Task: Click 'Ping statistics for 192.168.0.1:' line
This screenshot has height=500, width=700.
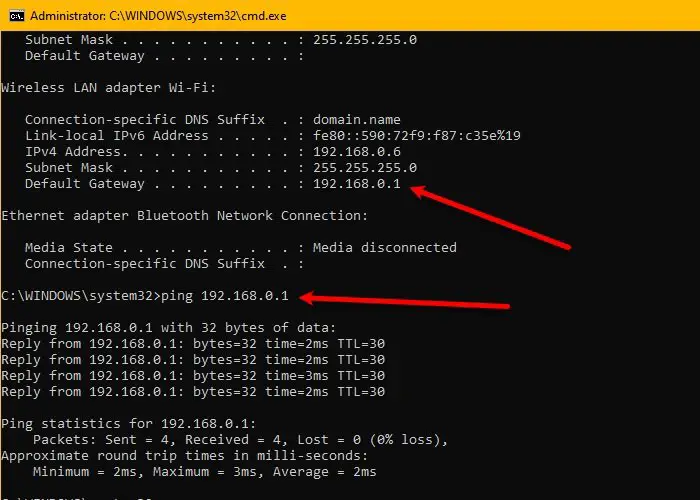Action: click(x=129, y=424)
